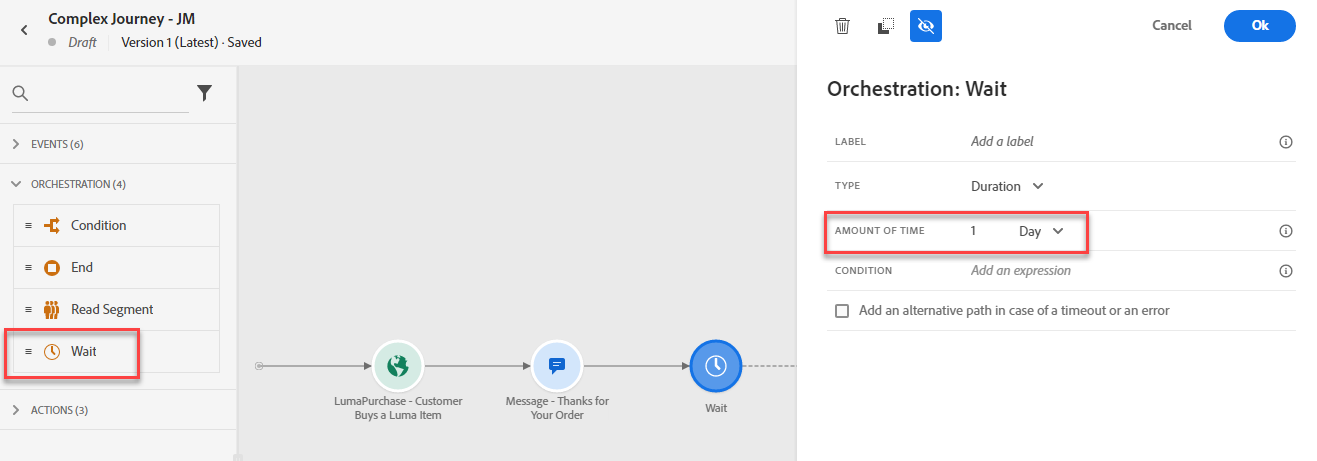Click LumaPurchase - Customer Buys a Luma Item label
Screen dimensions: 1317x461
tap(398, 408)
